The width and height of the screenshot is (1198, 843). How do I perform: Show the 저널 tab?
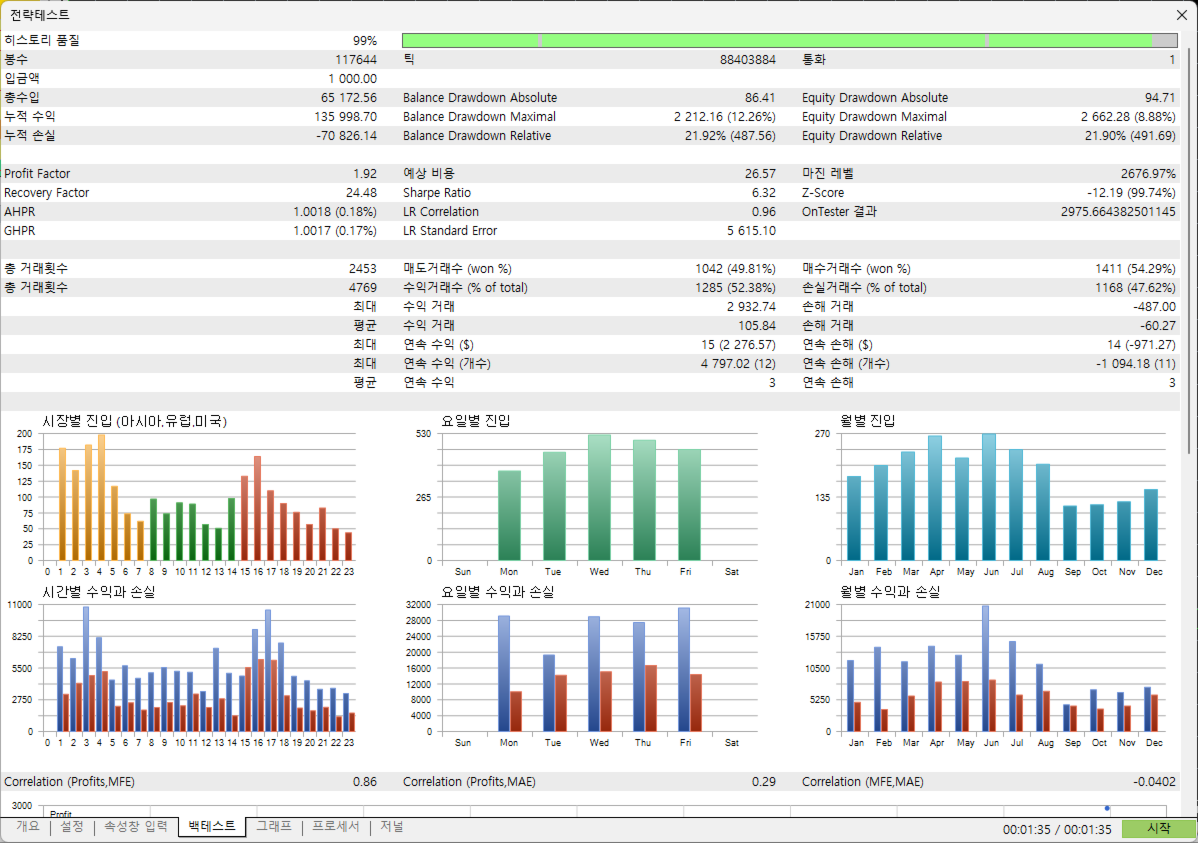[392, 827]
